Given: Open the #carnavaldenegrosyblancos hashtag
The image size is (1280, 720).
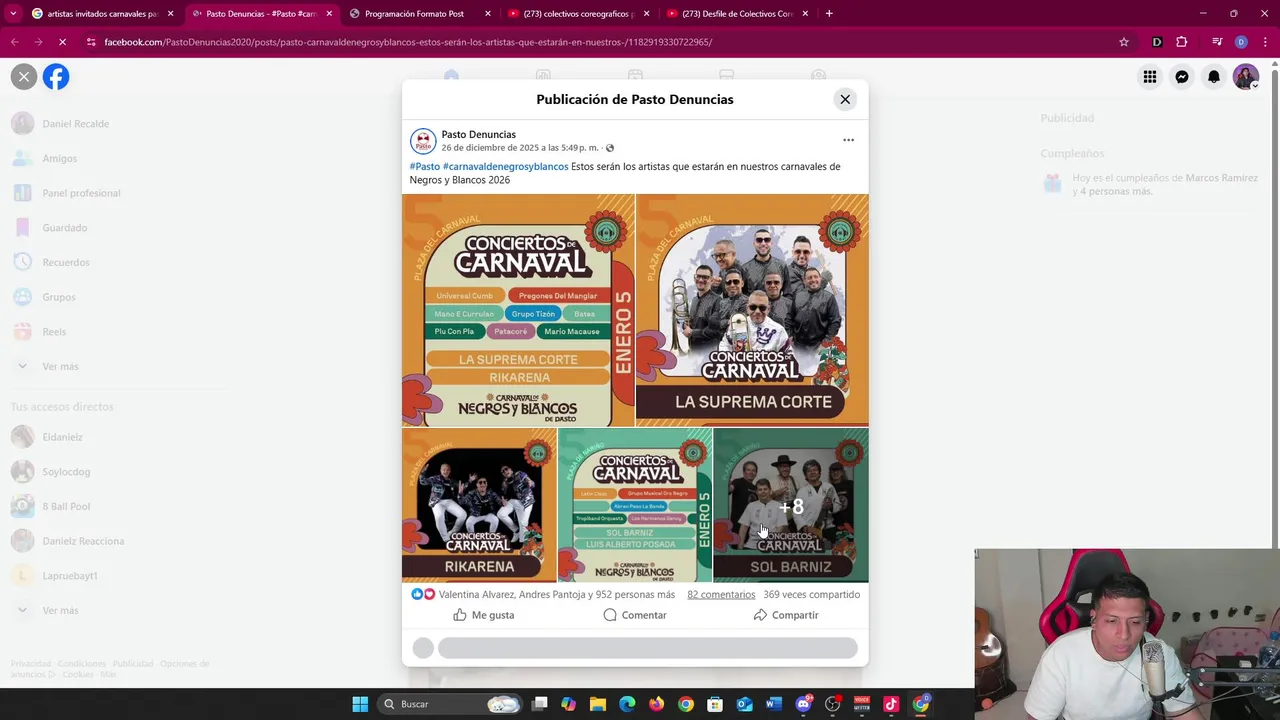Looking at the screenshot, I should tap(505, 167).
